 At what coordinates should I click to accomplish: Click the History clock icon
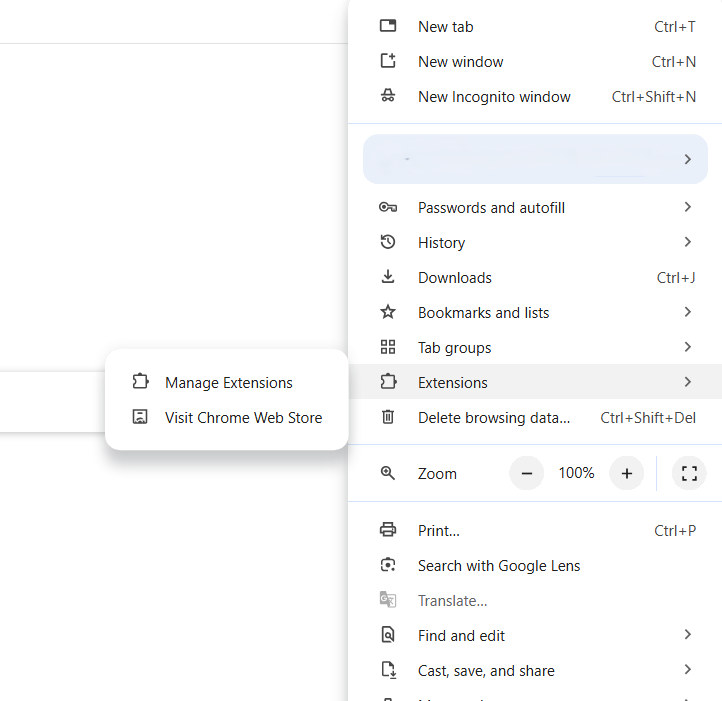(x=388, y=243)
